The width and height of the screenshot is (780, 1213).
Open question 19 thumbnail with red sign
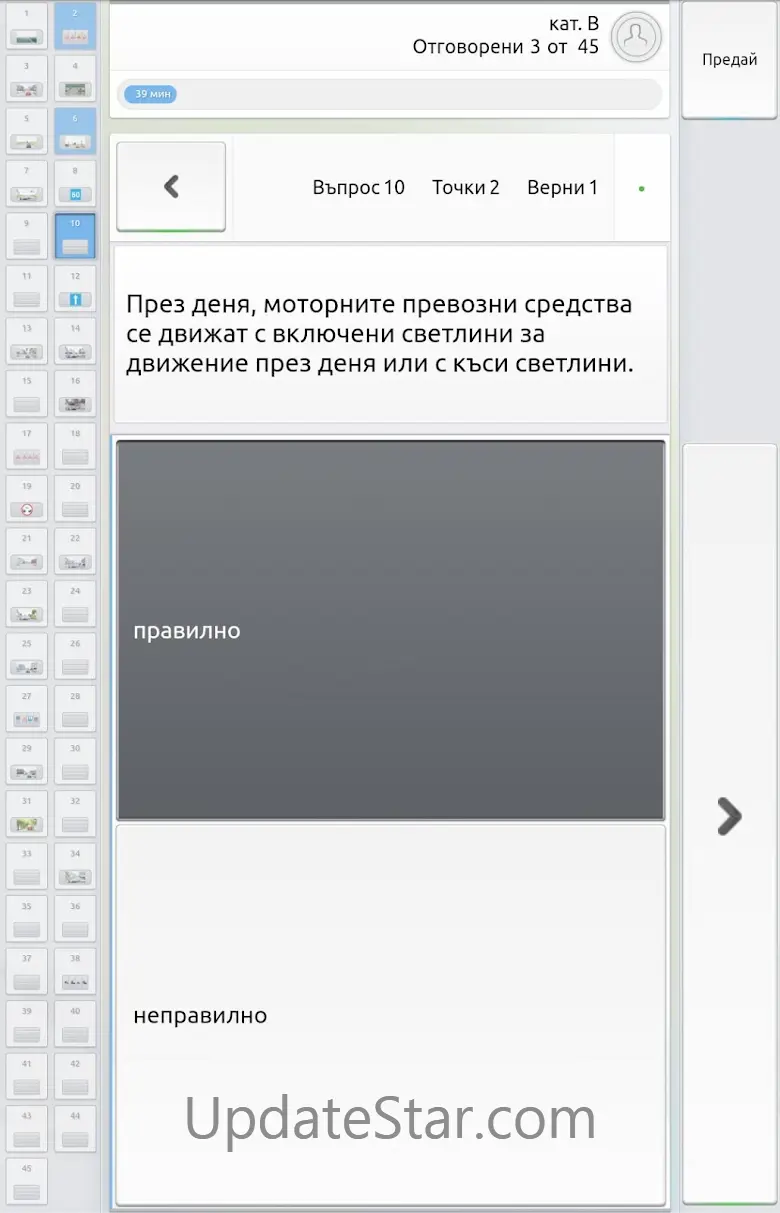[x=27, y=498]
